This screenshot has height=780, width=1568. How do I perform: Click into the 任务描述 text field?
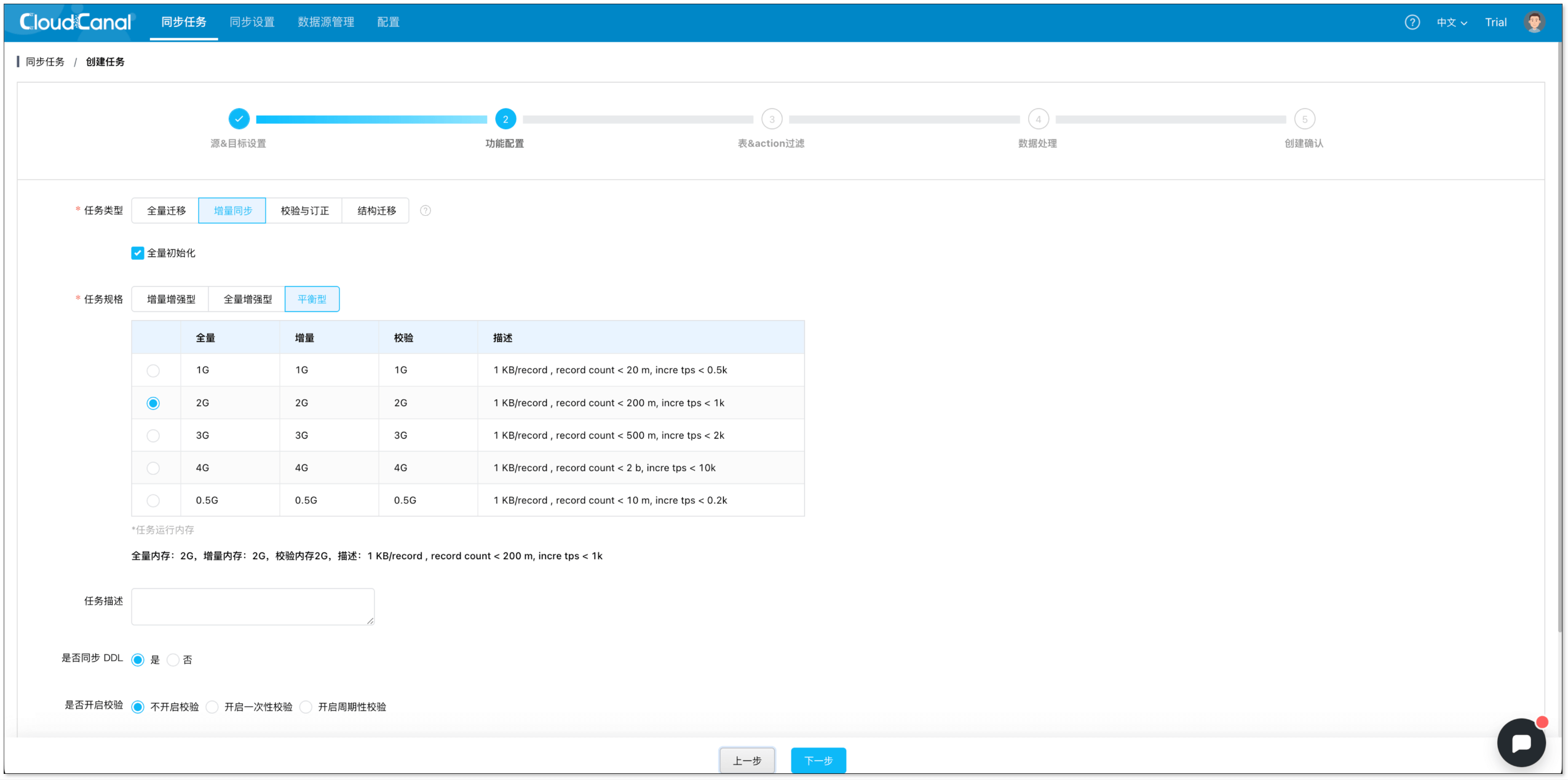click(252, 606)
